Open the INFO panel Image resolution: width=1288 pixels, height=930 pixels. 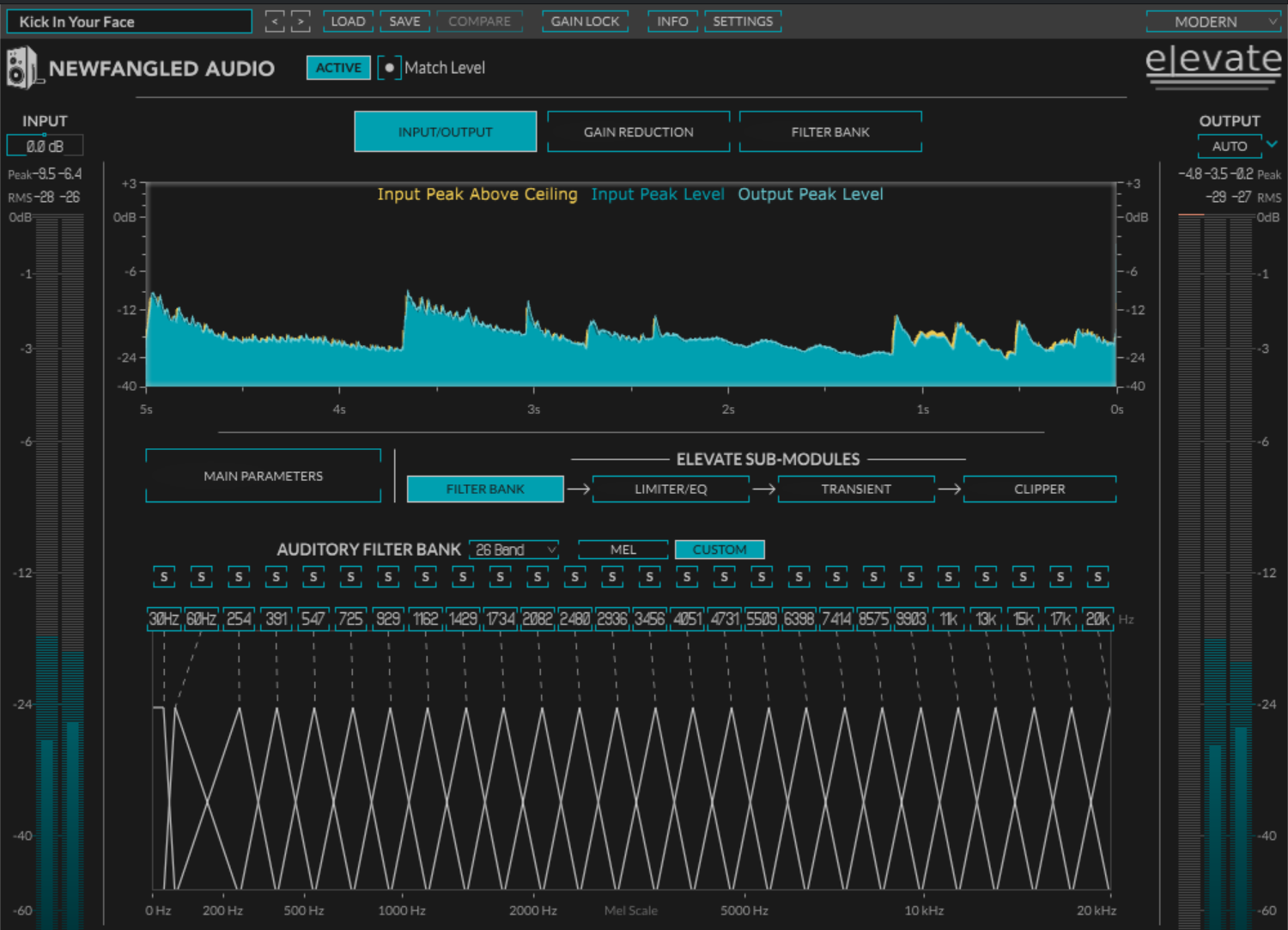click(672, 21)
